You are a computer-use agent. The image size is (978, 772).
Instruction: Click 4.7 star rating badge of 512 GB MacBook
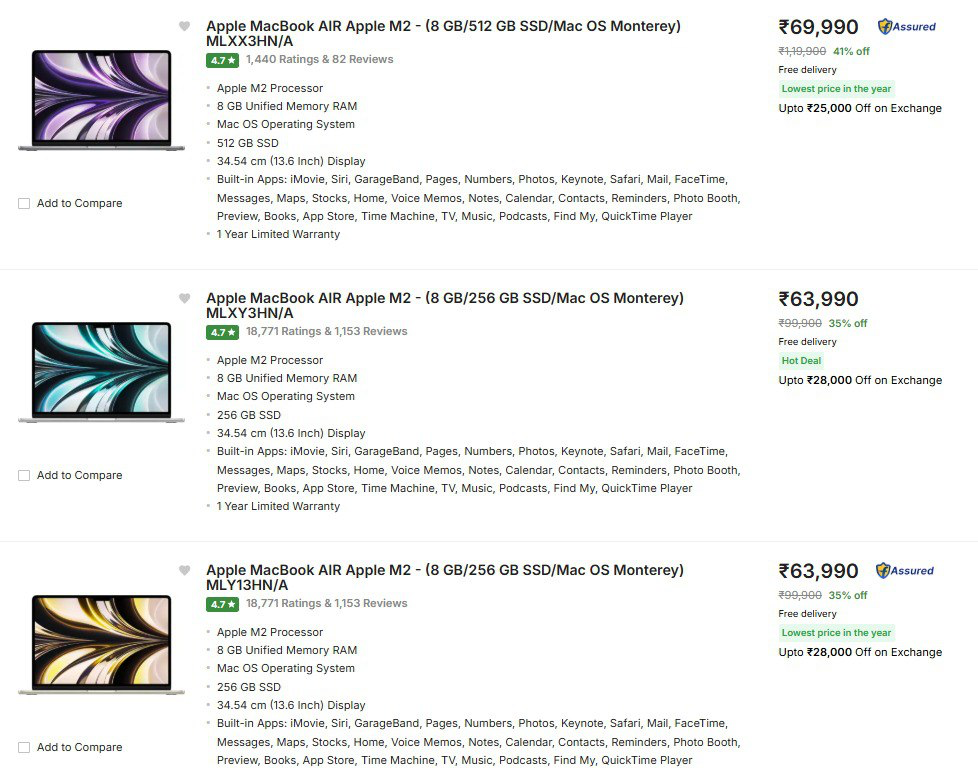click(222, 60)
